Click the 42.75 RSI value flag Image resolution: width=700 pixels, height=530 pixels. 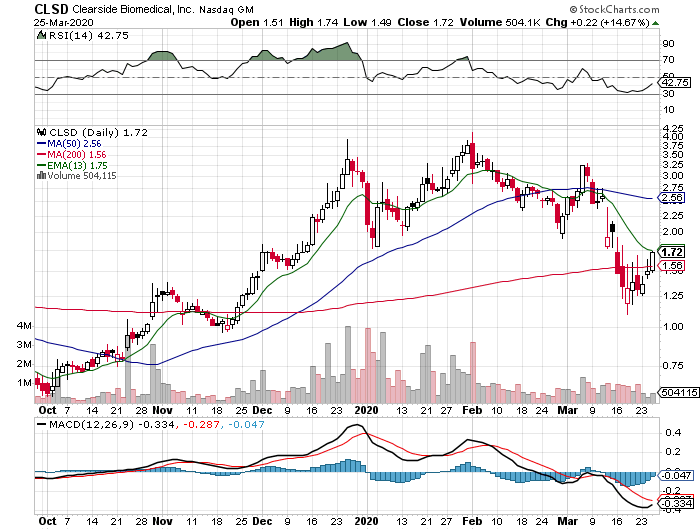(x=675, y=82)
